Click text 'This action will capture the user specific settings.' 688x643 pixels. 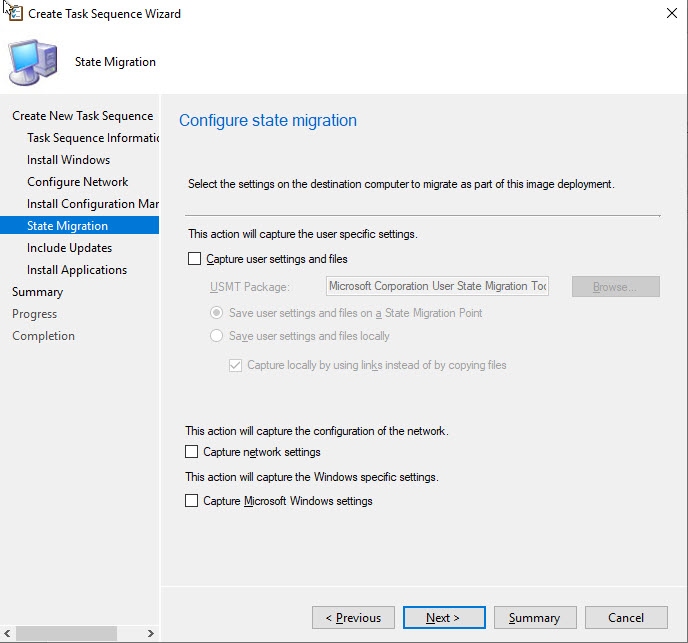click(303, 234)
